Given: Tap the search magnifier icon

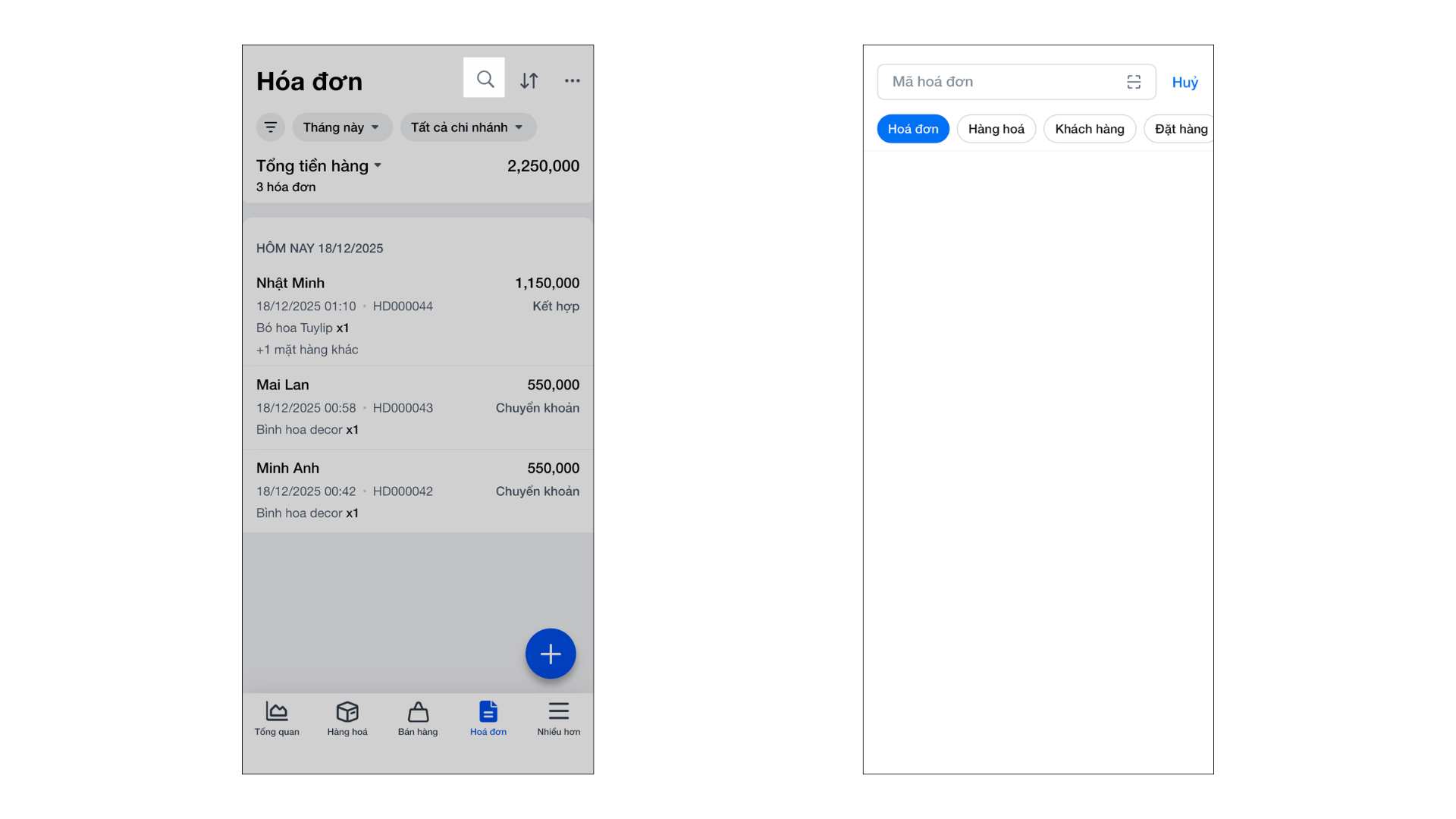Looking at the screenshot, I should tap(485, 79).
